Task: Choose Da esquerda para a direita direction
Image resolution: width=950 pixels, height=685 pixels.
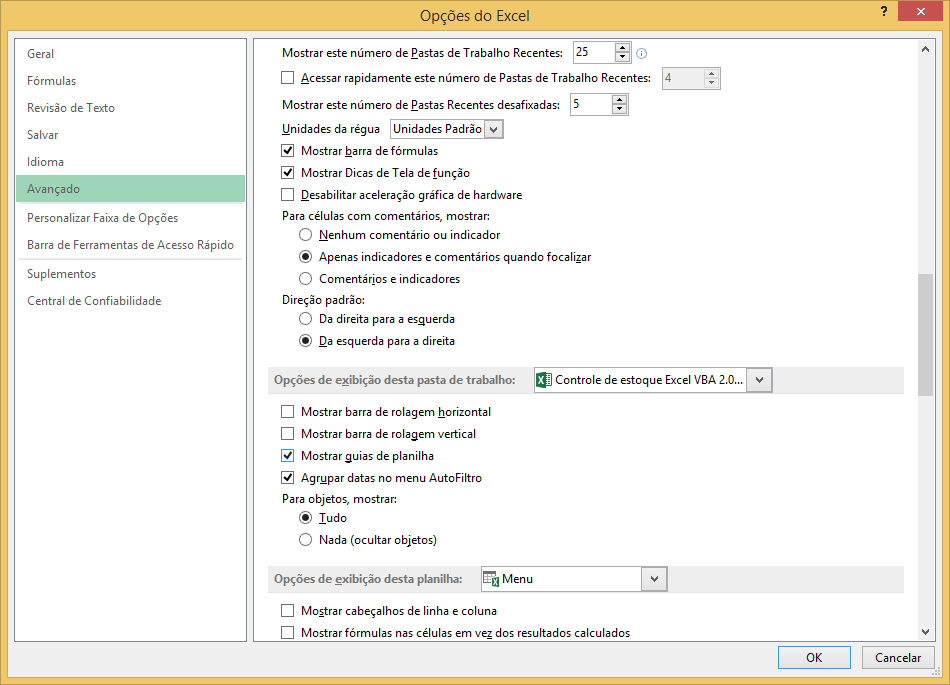Action: [x=306, y=341]
